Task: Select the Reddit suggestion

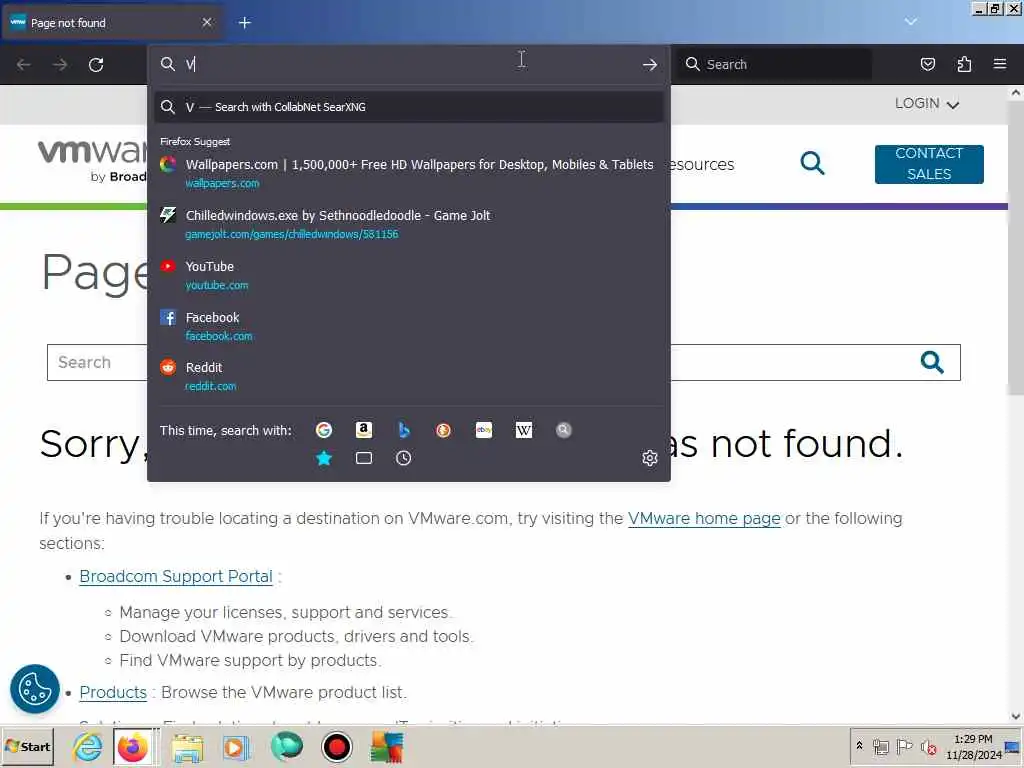Action: tap(409, 376)
